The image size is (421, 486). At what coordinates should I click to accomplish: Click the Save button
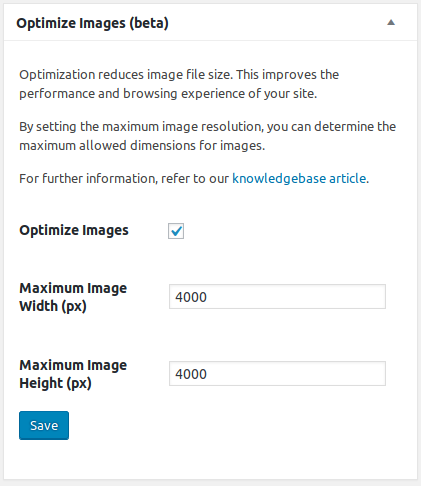44,425
